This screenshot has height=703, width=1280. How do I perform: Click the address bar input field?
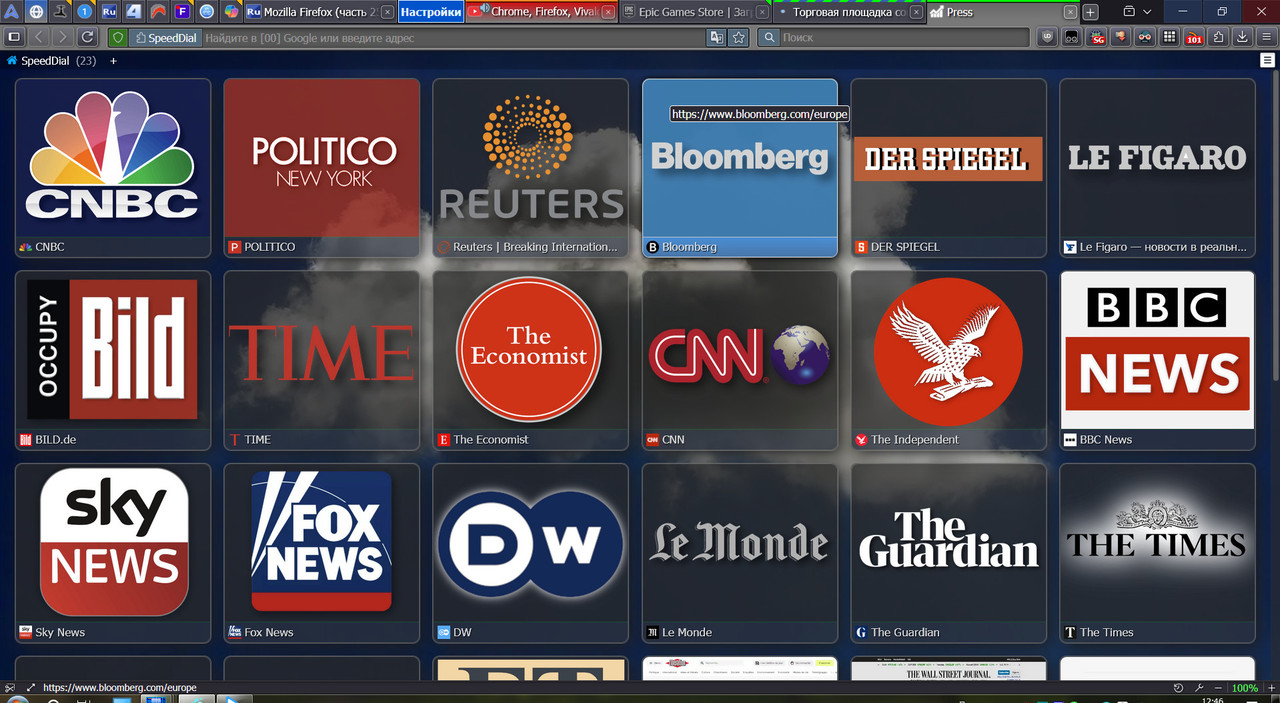pyautogui.click(x=452, y=37)
